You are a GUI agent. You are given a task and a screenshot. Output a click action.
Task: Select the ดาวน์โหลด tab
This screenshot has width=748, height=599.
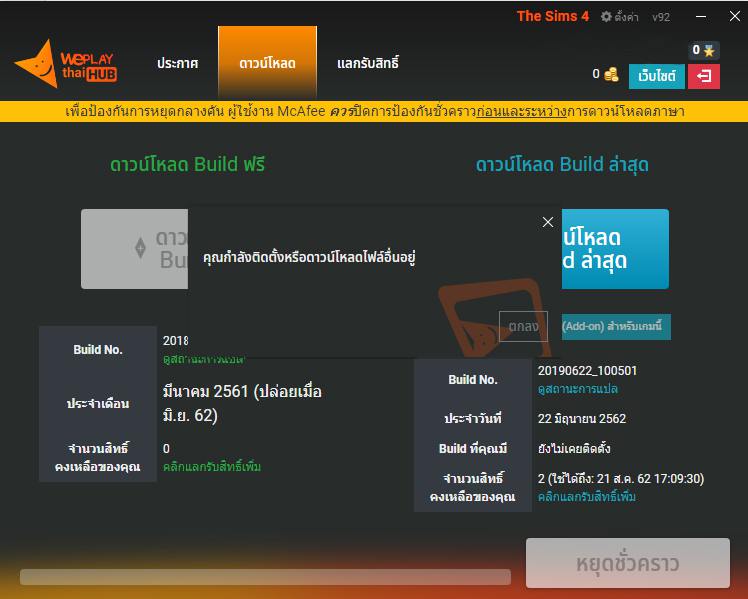(267, 63)
